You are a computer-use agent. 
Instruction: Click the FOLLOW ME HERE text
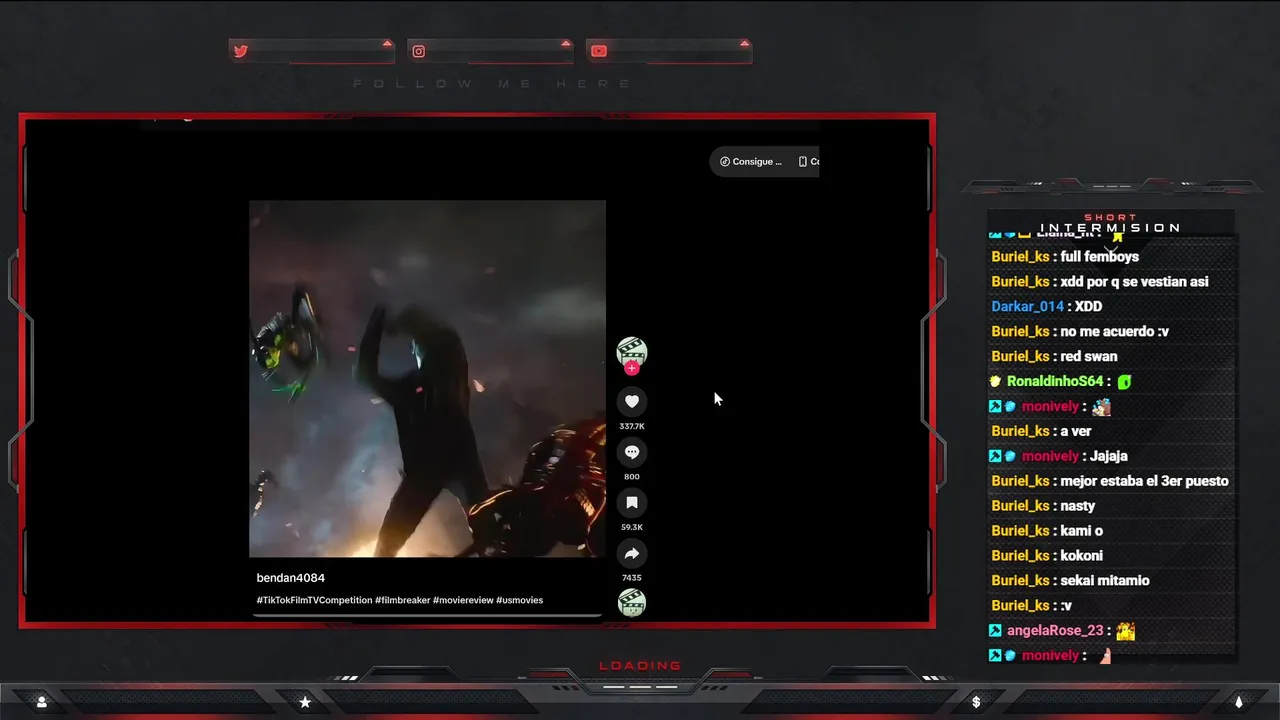point(492,84)
